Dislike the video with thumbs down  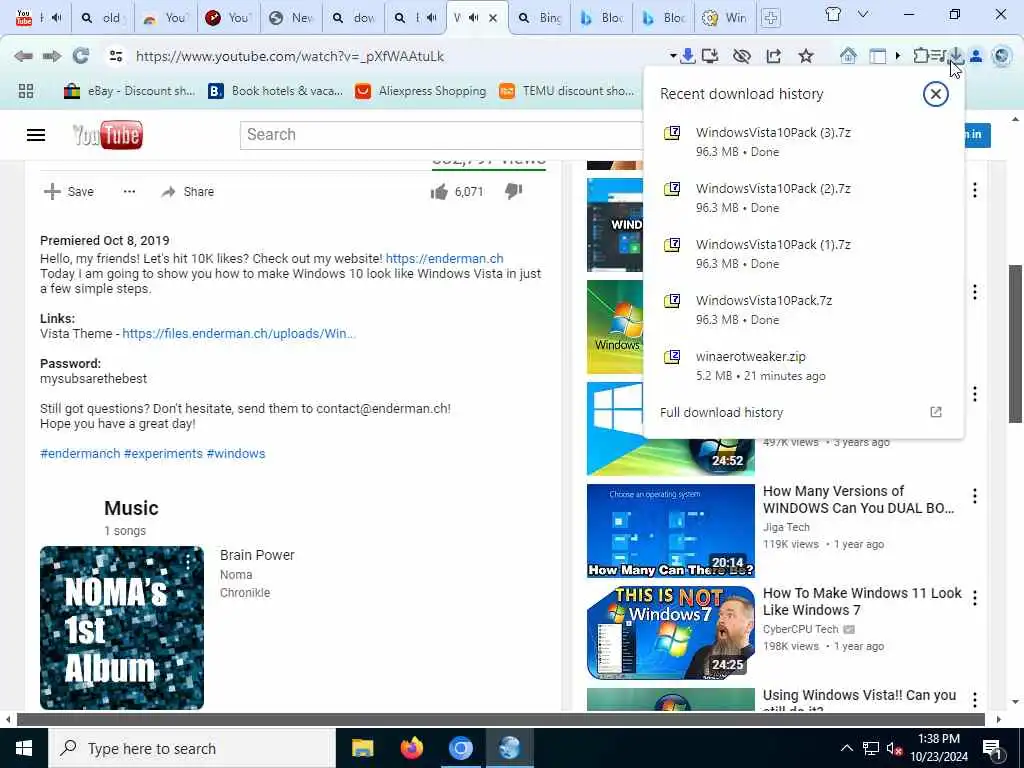point(513,191)
